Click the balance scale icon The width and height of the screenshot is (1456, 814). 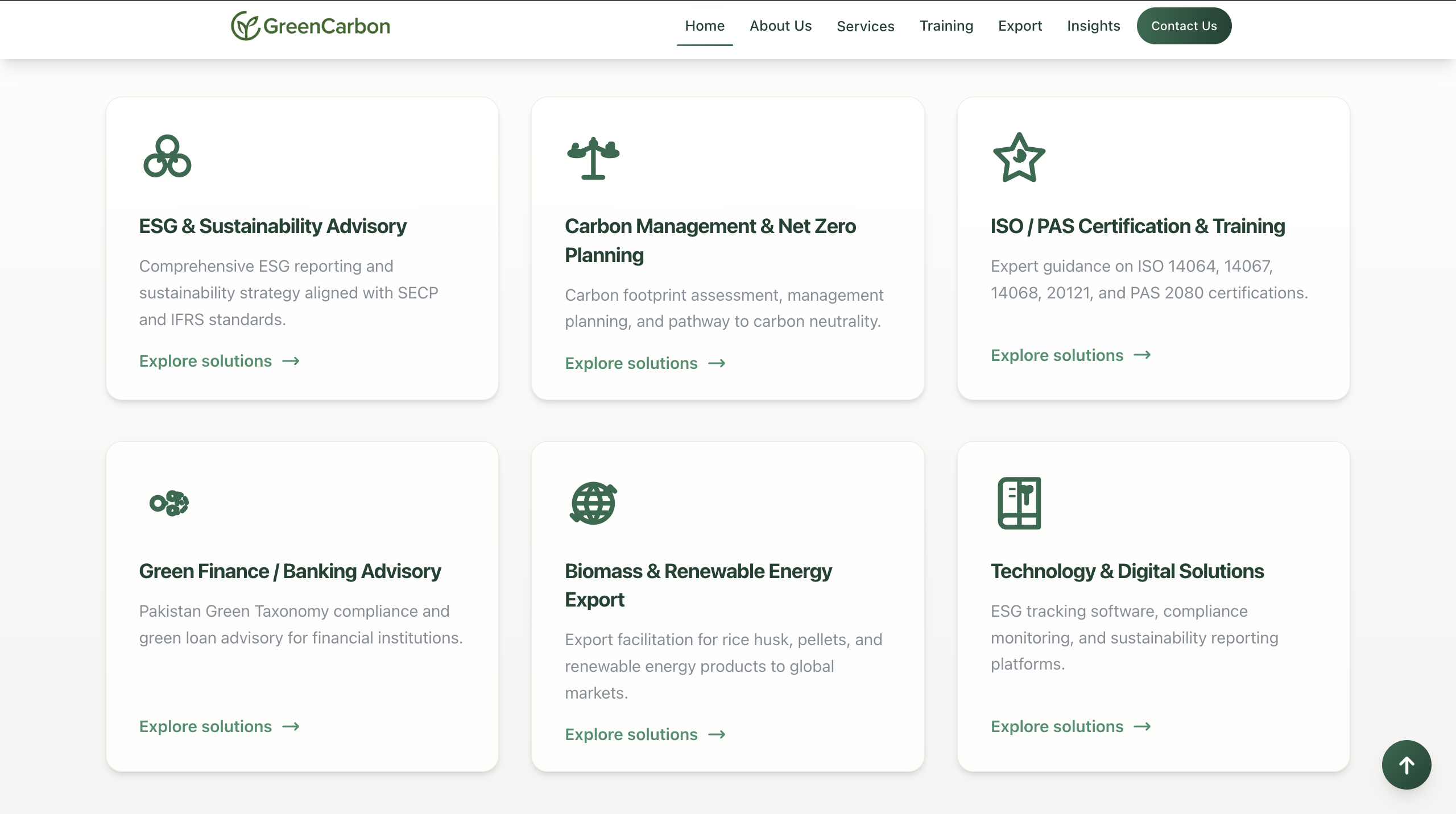(x=593, y=159)
